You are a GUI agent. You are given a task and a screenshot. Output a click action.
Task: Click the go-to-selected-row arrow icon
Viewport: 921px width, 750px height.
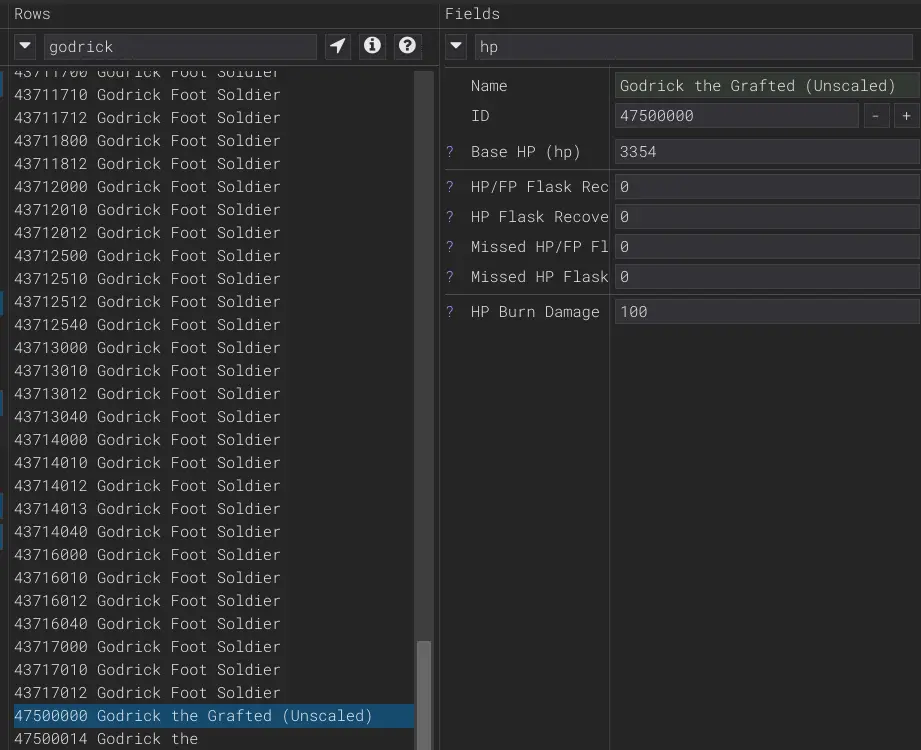(338, 46)
